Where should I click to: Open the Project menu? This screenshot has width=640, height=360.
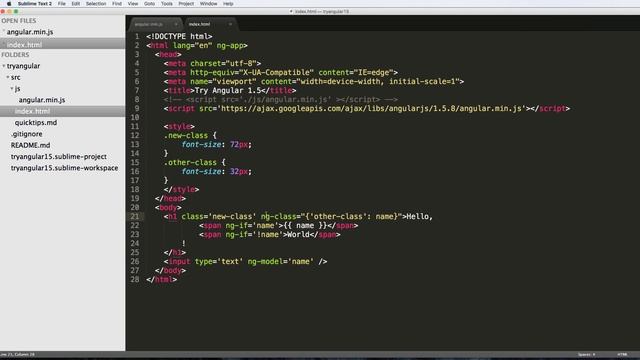[x=186, y=4]
